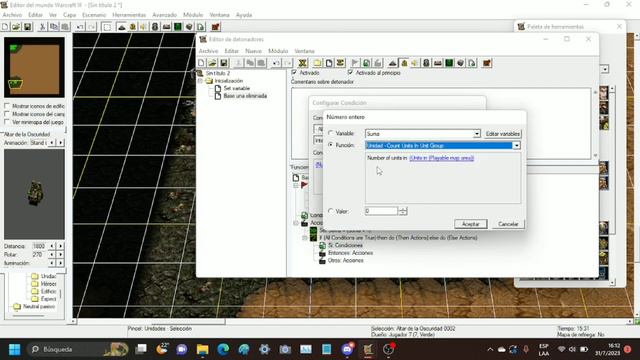The image size is (640, 360).
Task: Toggle Mostrar iconos del campamento checkbox
Action: pyautogui.click(x=7, y=114)
